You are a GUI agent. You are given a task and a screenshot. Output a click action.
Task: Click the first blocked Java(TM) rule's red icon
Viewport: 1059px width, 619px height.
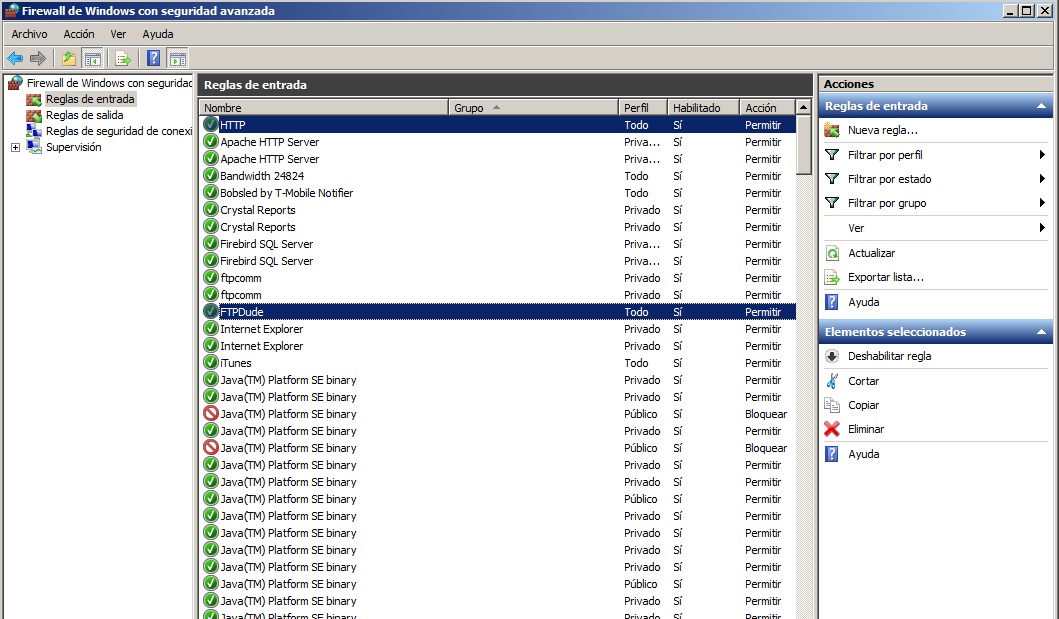(x=211, y=413)
